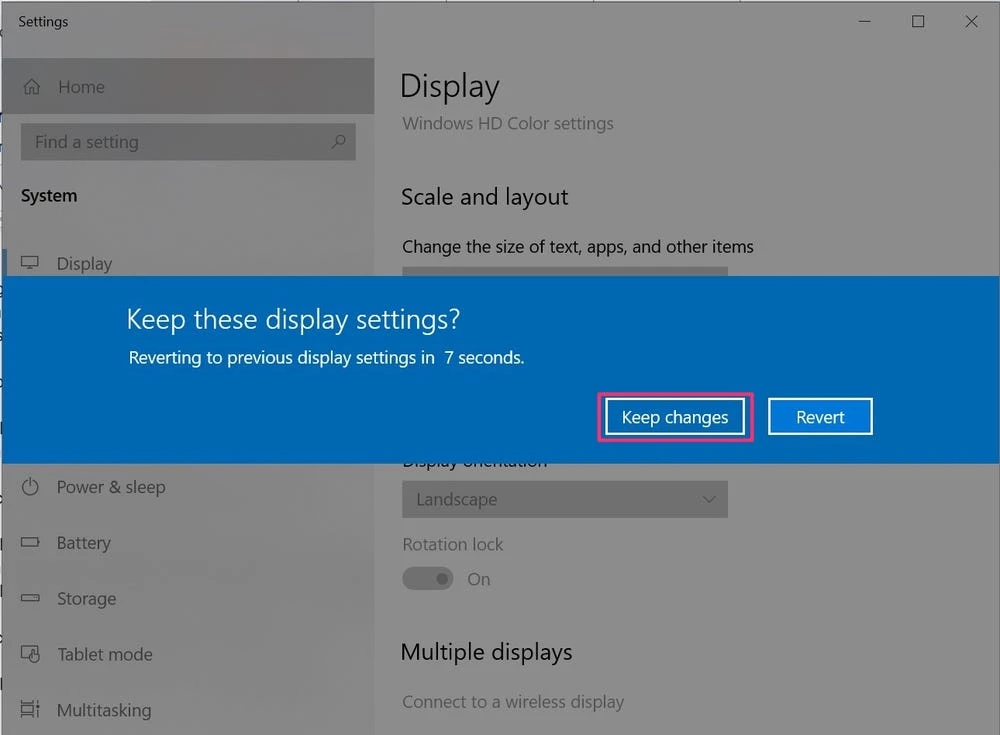
Task: Open the Display orientation Landscape dropdown
Action: pos(565,499)
